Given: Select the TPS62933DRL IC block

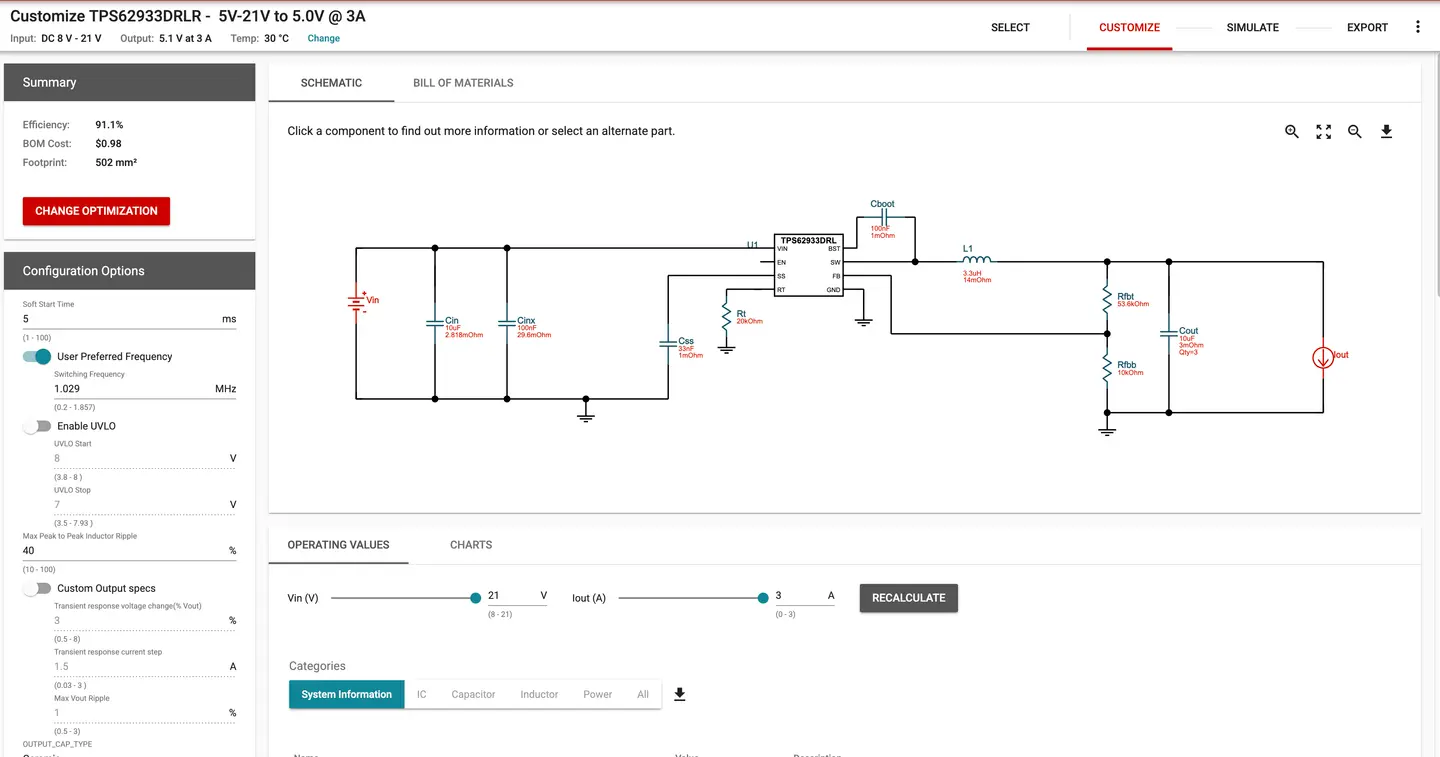Looking at the screenshot, I should [x=809, y=265].
